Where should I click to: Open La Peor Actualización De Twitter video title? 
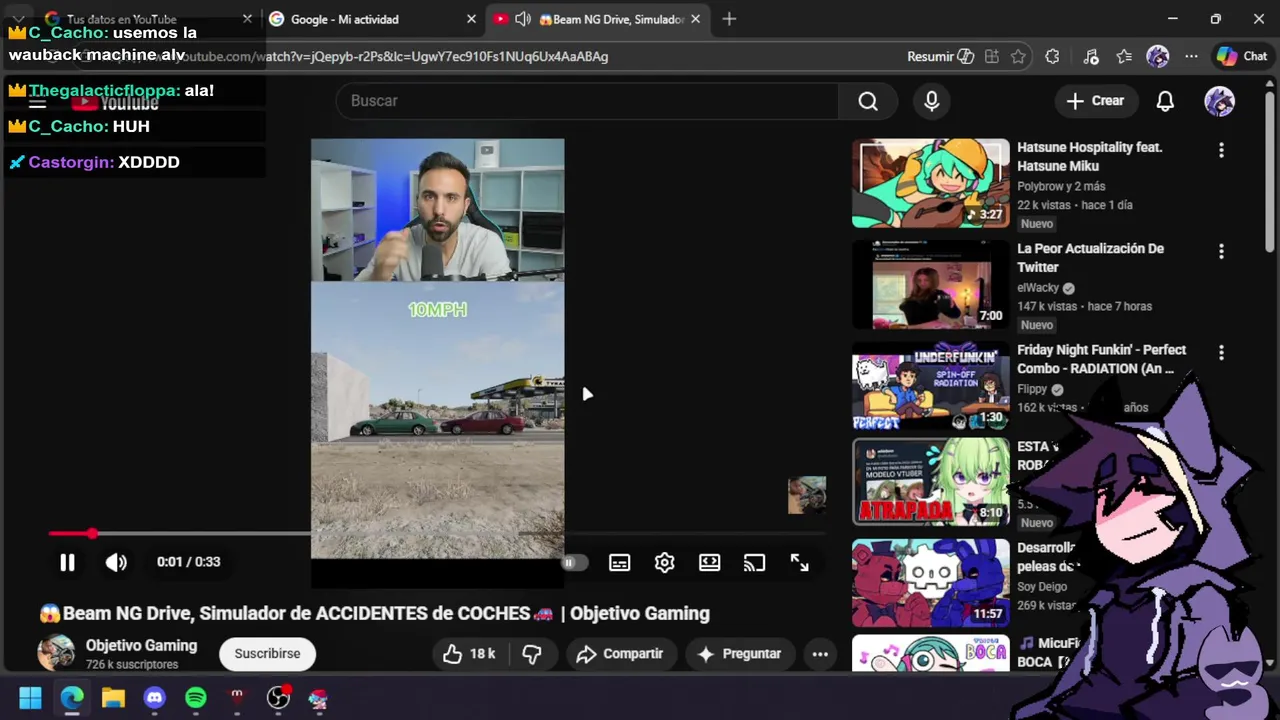pyautogui.click(x=1090, y=258)
